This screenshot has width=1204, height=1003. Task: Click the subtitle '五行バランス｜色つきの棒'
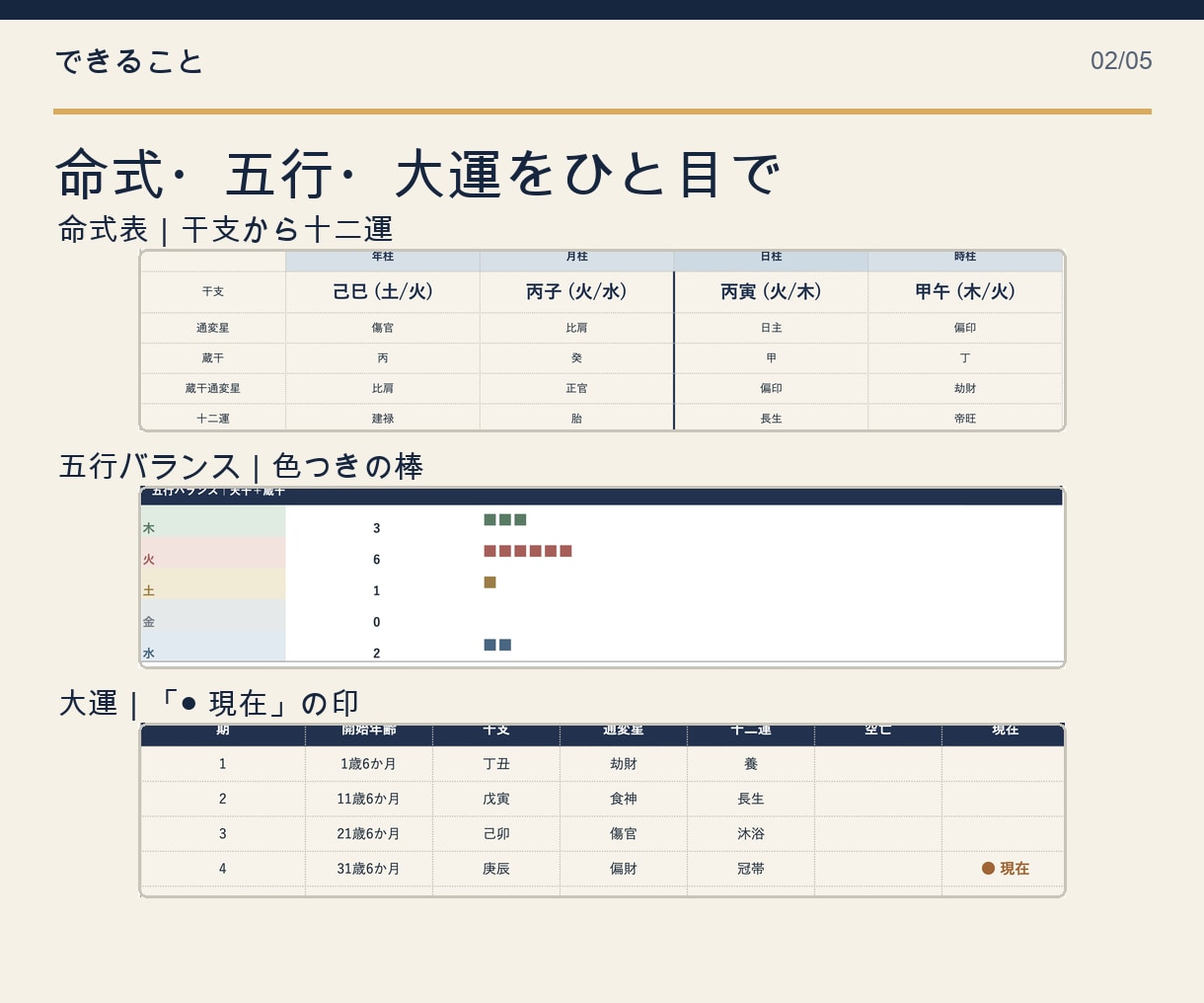pos(241,466)
